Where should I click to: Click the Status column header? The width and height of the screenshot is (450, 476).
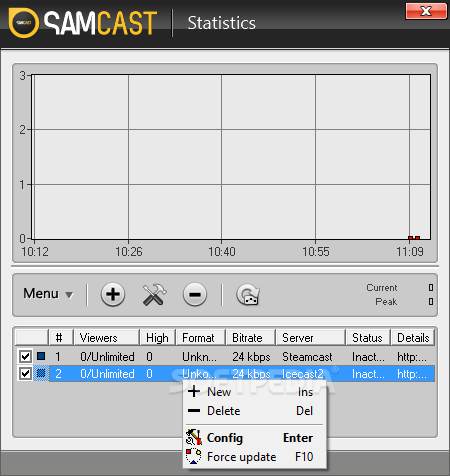coord(368,338)
